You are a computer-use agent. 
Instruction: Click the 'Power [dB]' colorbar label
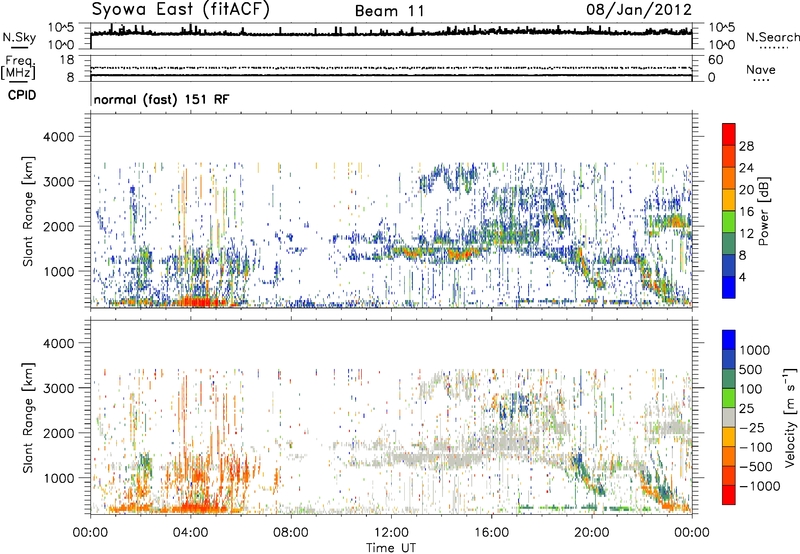click(763, 211)
